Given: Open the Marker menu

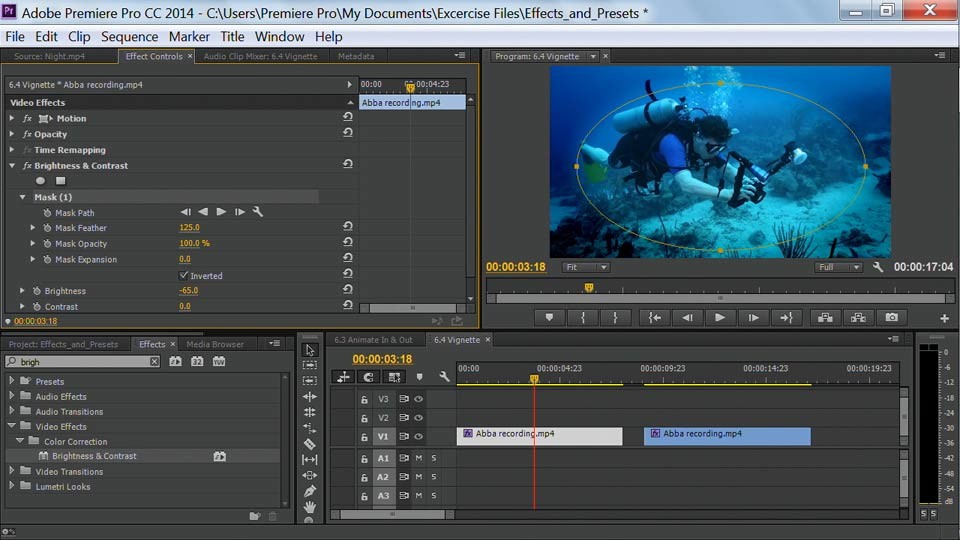Looking at the screenshot, I should 189,37.
